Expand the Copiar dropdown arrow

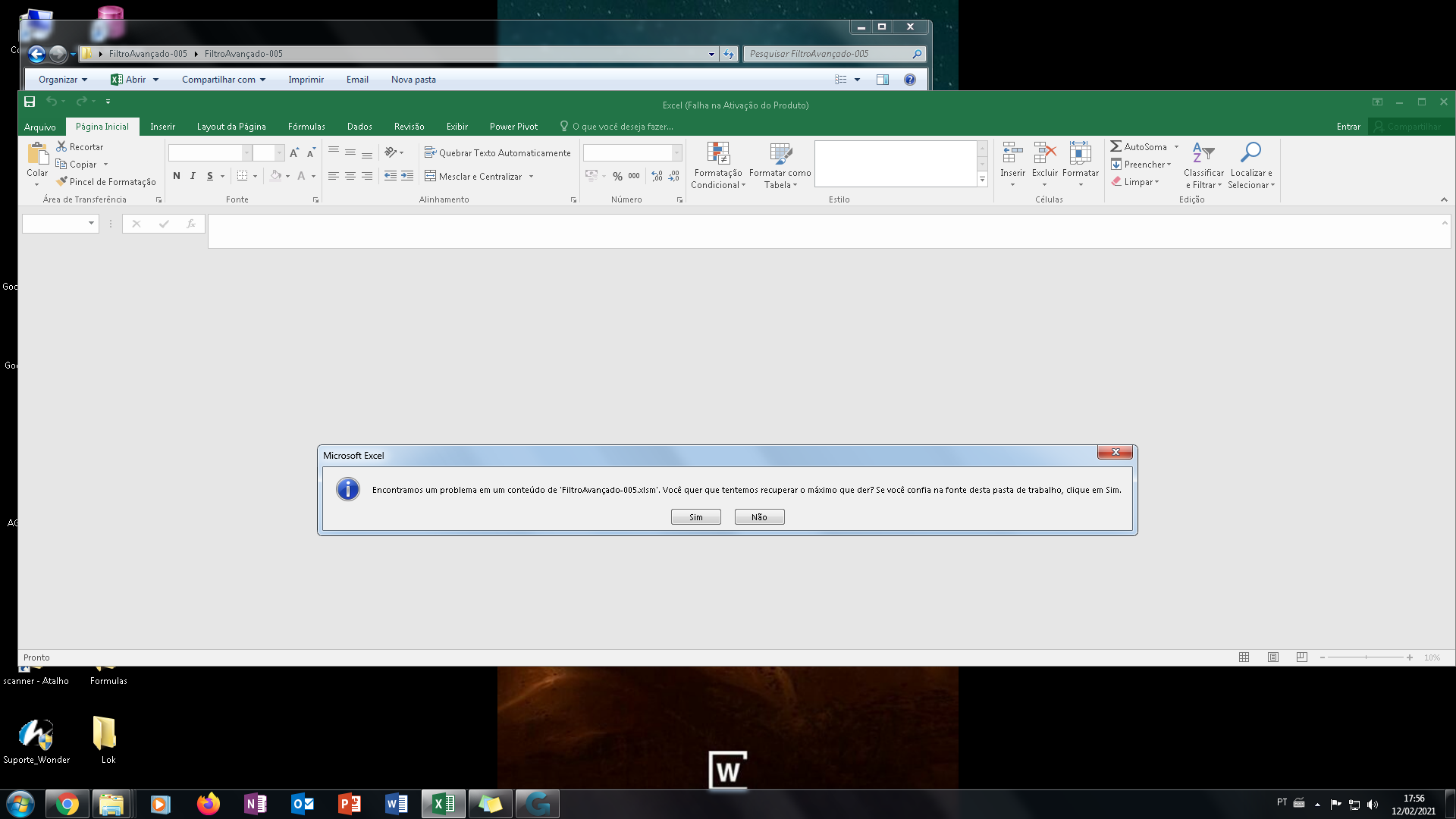tap(105, 165)
